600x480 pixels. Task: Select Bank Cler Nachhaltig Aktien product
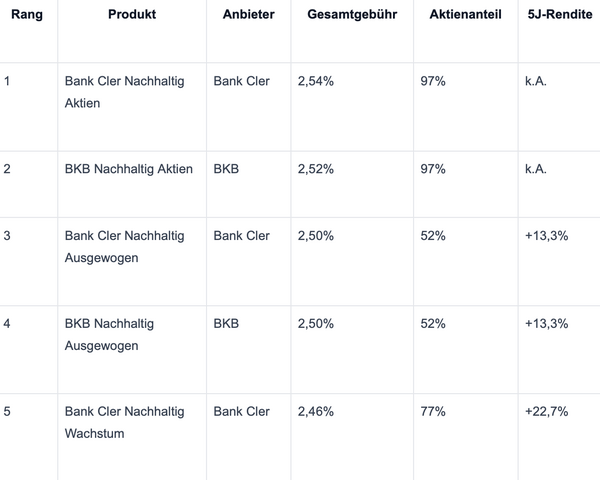124,91
